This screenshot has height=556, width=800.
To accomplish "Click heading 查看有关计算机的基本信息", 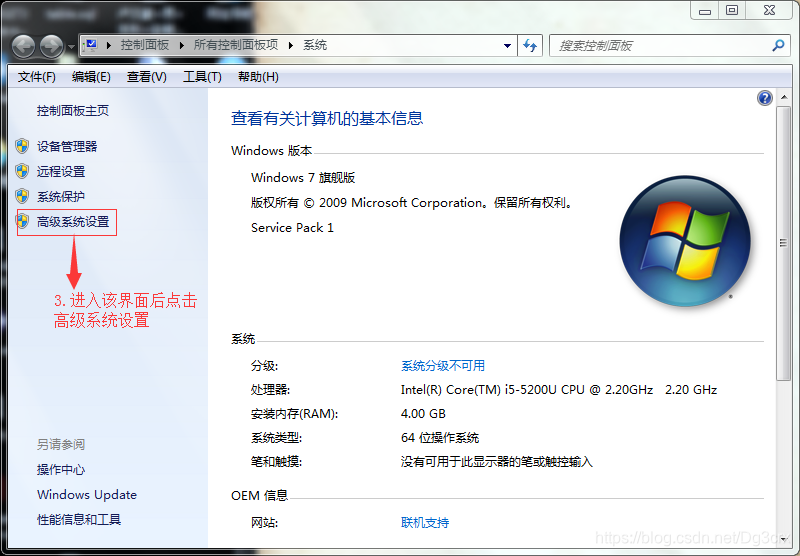I will (327, 118).
